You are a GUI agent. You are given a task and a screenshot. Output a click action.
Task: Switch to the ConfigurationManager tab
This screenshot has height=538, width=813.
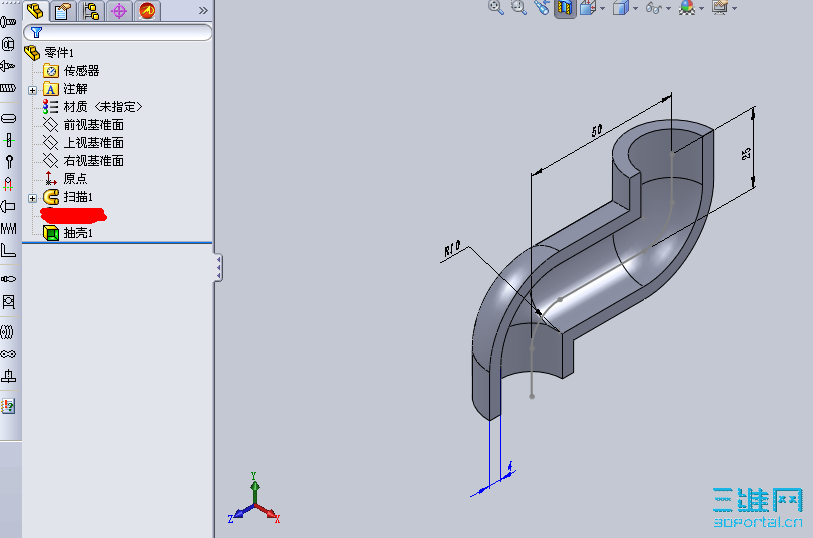[x=91, y=11]
